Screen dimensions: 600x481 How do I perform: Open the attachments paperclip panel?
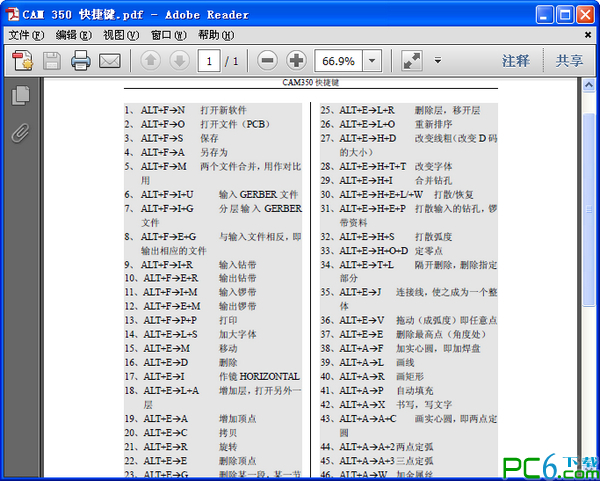pos(19,131)
